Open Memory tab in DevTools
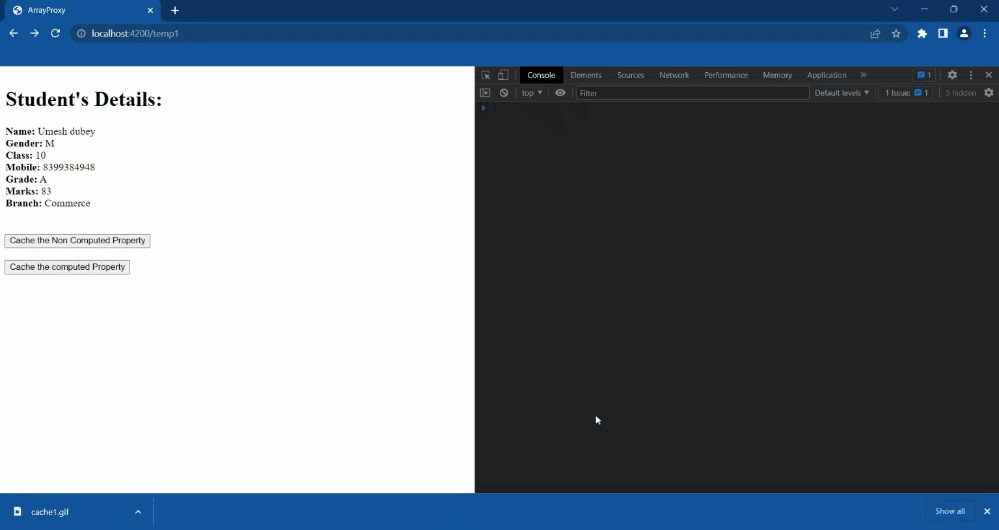The image size is (999, 530). click(x=777, y=75)
